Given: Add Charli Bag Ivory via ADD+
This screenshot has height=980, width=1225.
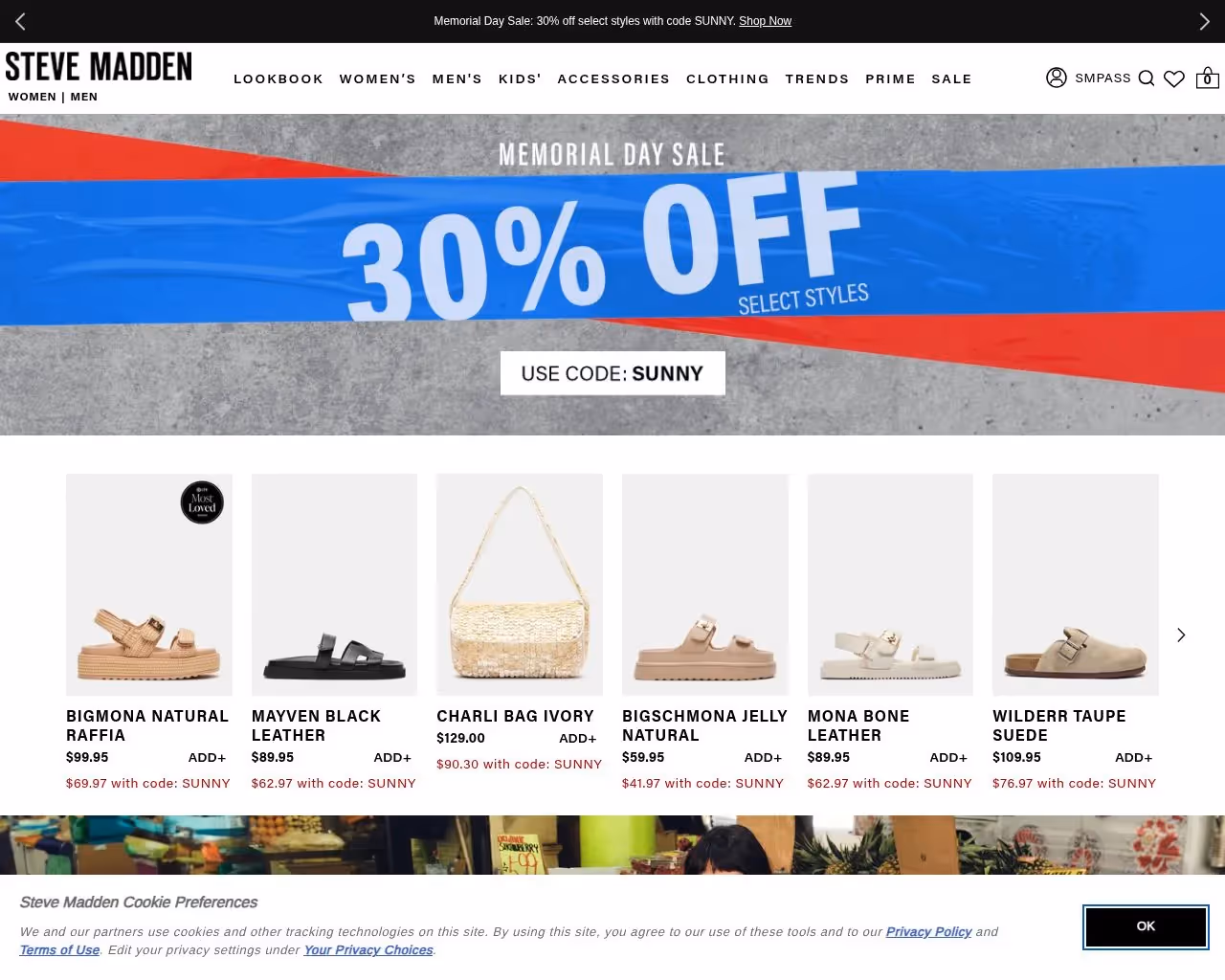Looking at the screenshot, I should click(578, 738).
